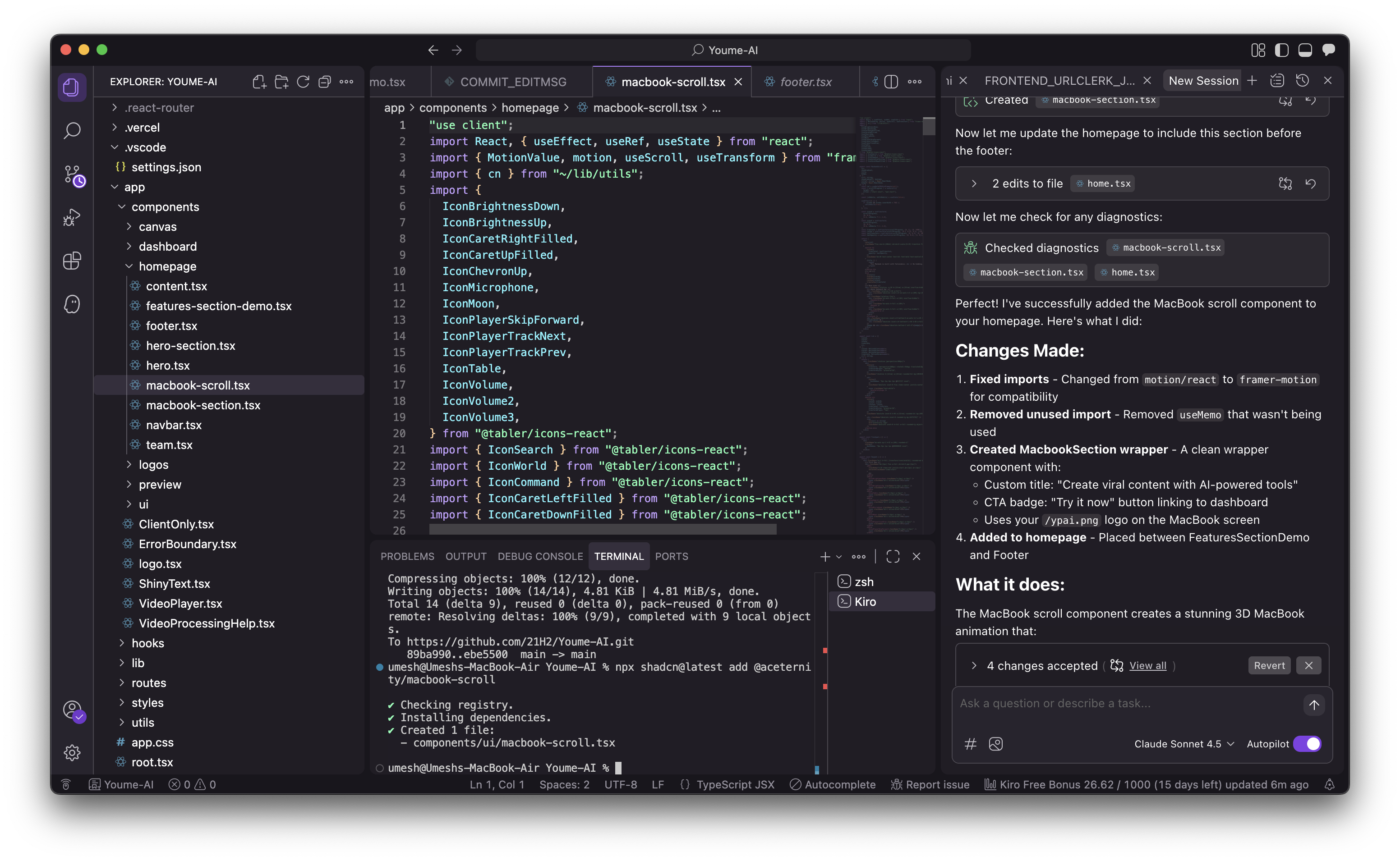Add context with the # icon
This screenshot has height=861, width=1400.
[x=971, y=744]
